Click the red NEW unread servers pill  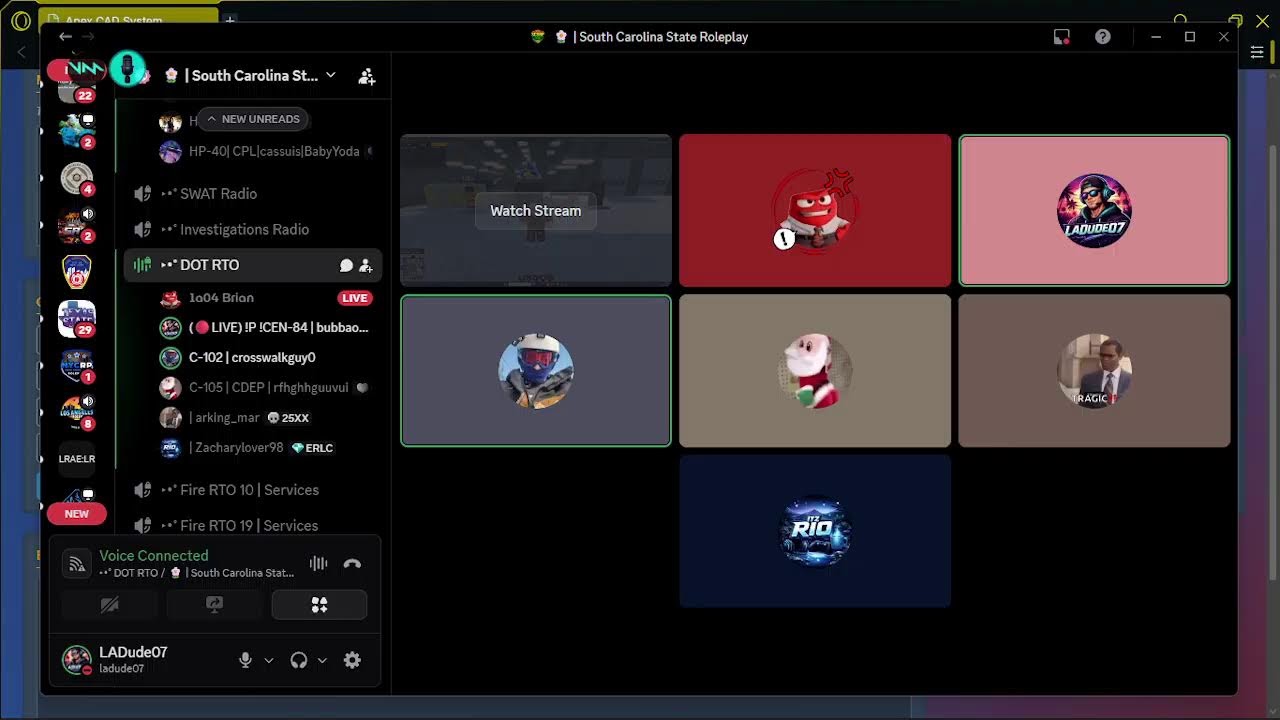click(x=77, y=514)
